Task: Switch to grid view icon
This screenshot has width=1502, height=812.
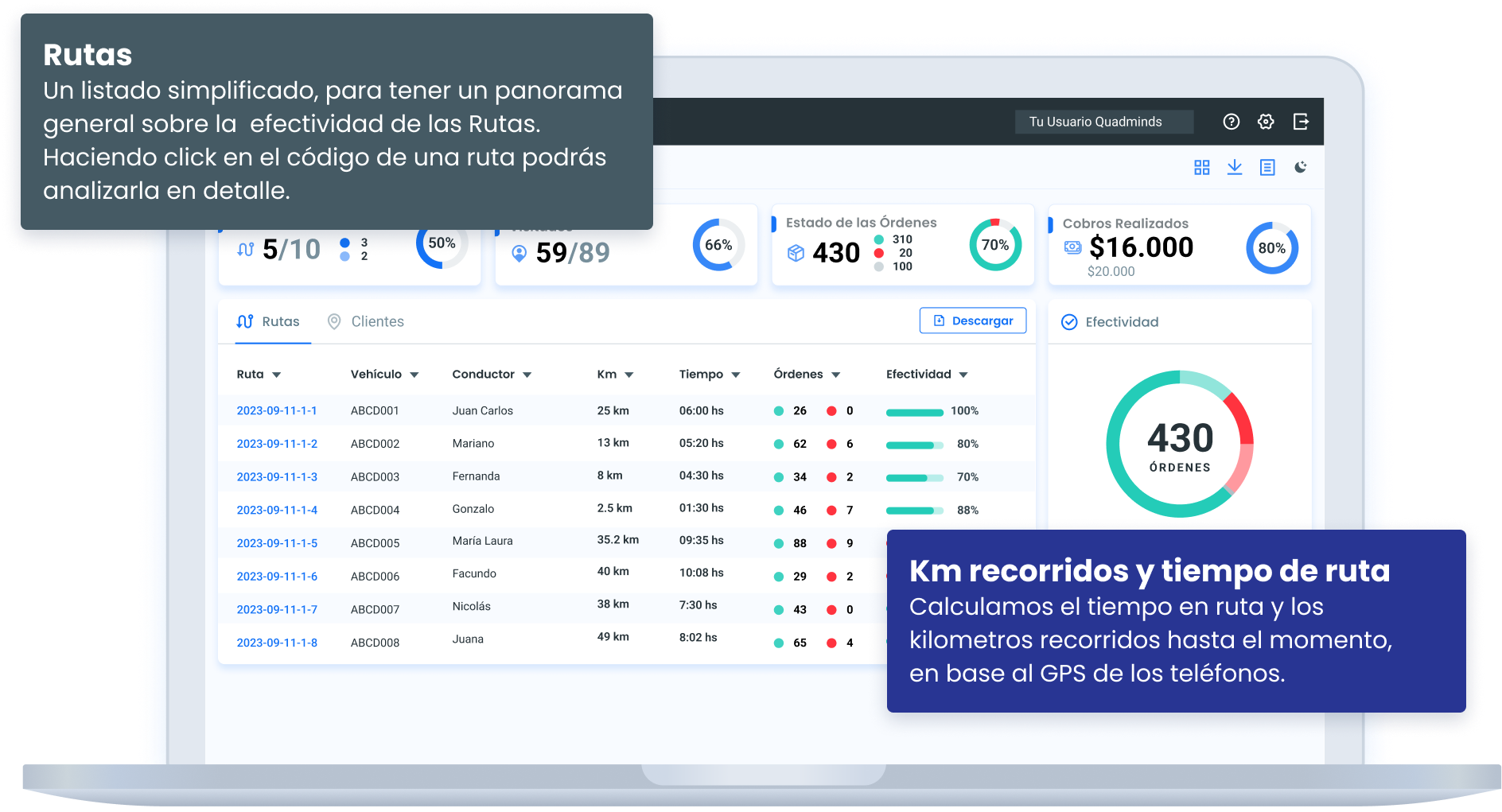Action: pos(1201,167)
